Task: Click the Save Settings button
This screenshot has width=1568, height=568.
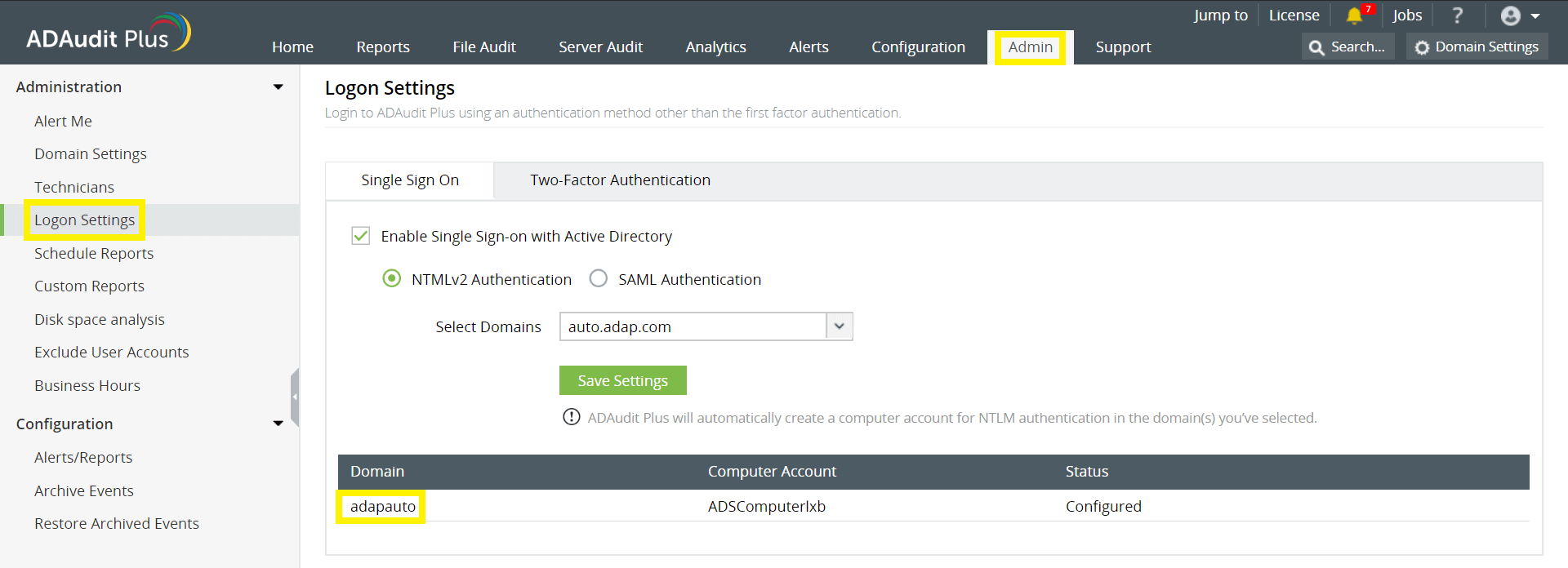Action: pos(622,380)
